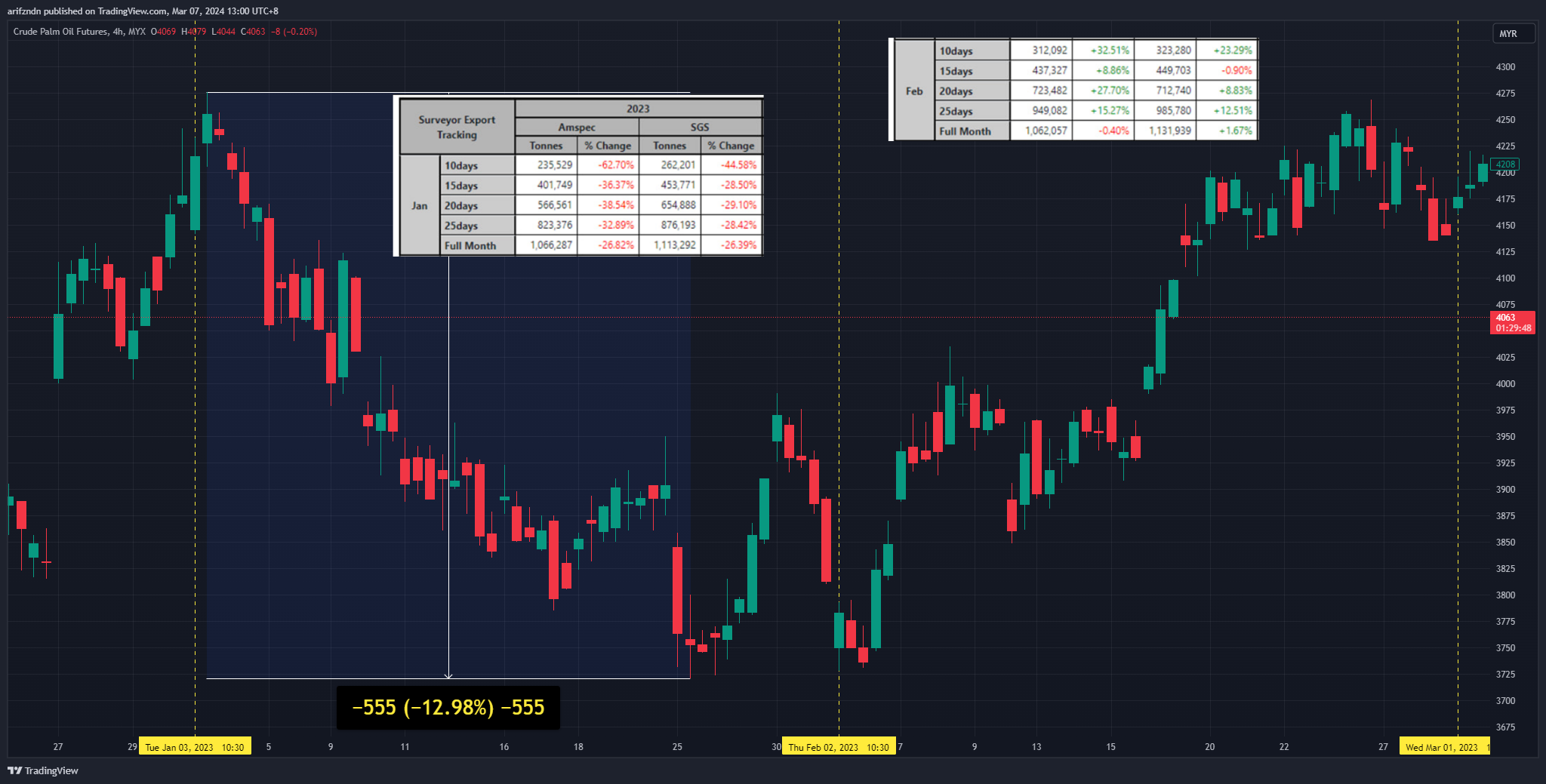Select the green 4208 price label

1505,164
